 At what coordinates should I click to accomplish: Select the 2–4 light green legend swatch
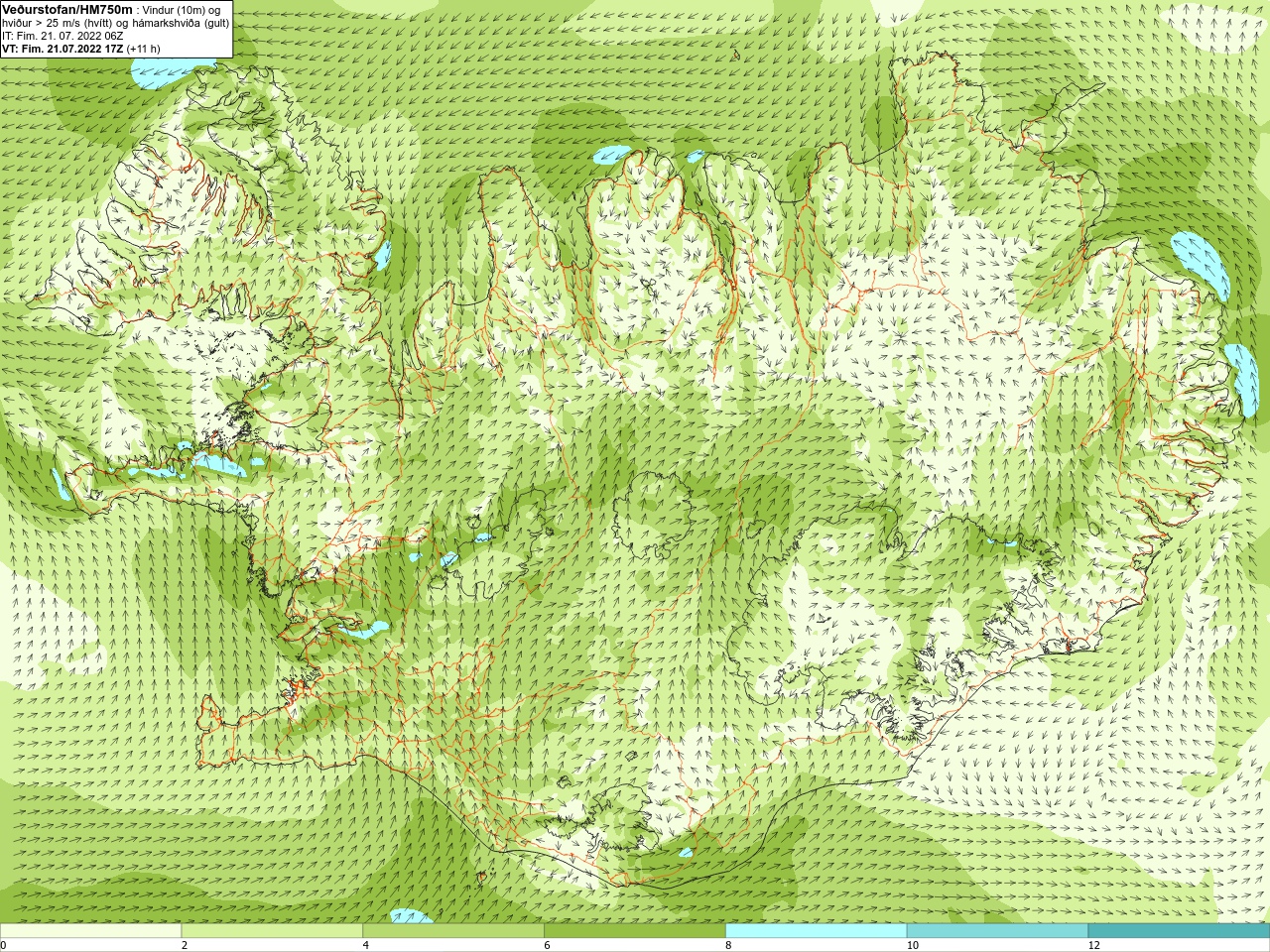coord(272,931)
